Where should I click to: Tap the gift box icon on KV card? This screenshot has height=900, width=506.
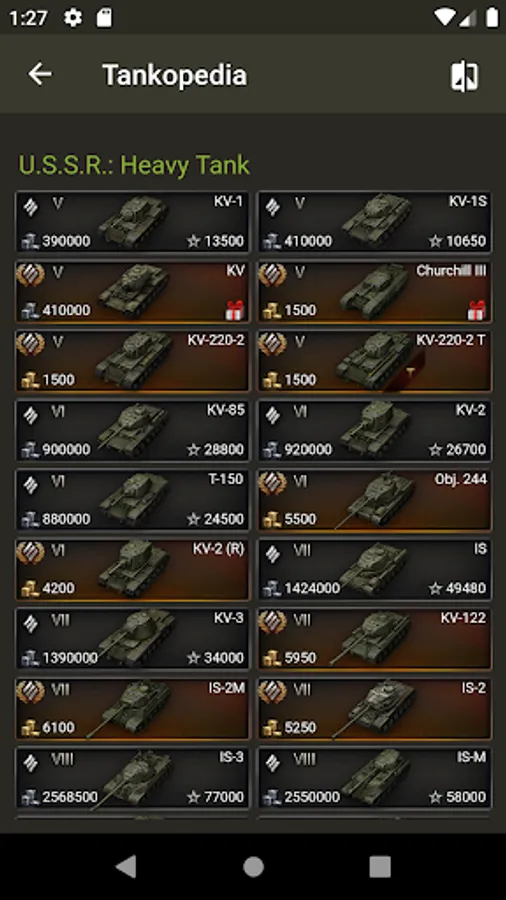[235, 311]
